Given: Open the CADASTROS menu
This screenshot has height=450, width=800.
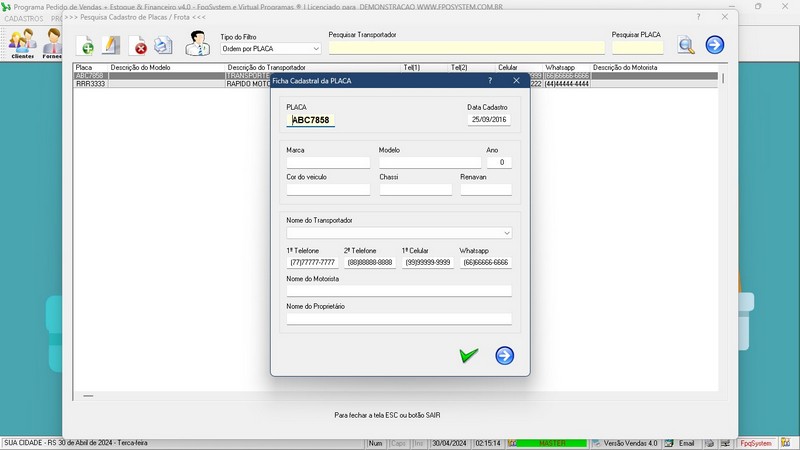Looking at the screenshot, I should [23, 18].
